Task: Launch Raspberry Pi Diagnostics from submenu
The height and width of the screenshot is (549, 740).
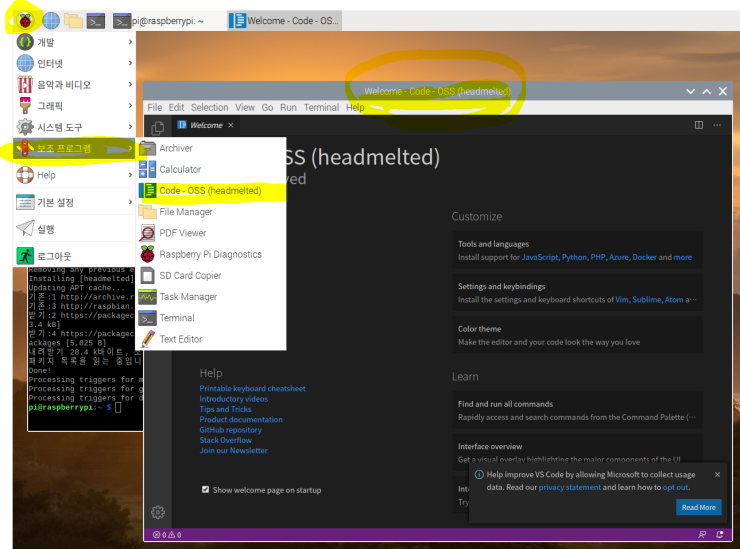Action: pyautogui.click(x=211, y=254)
